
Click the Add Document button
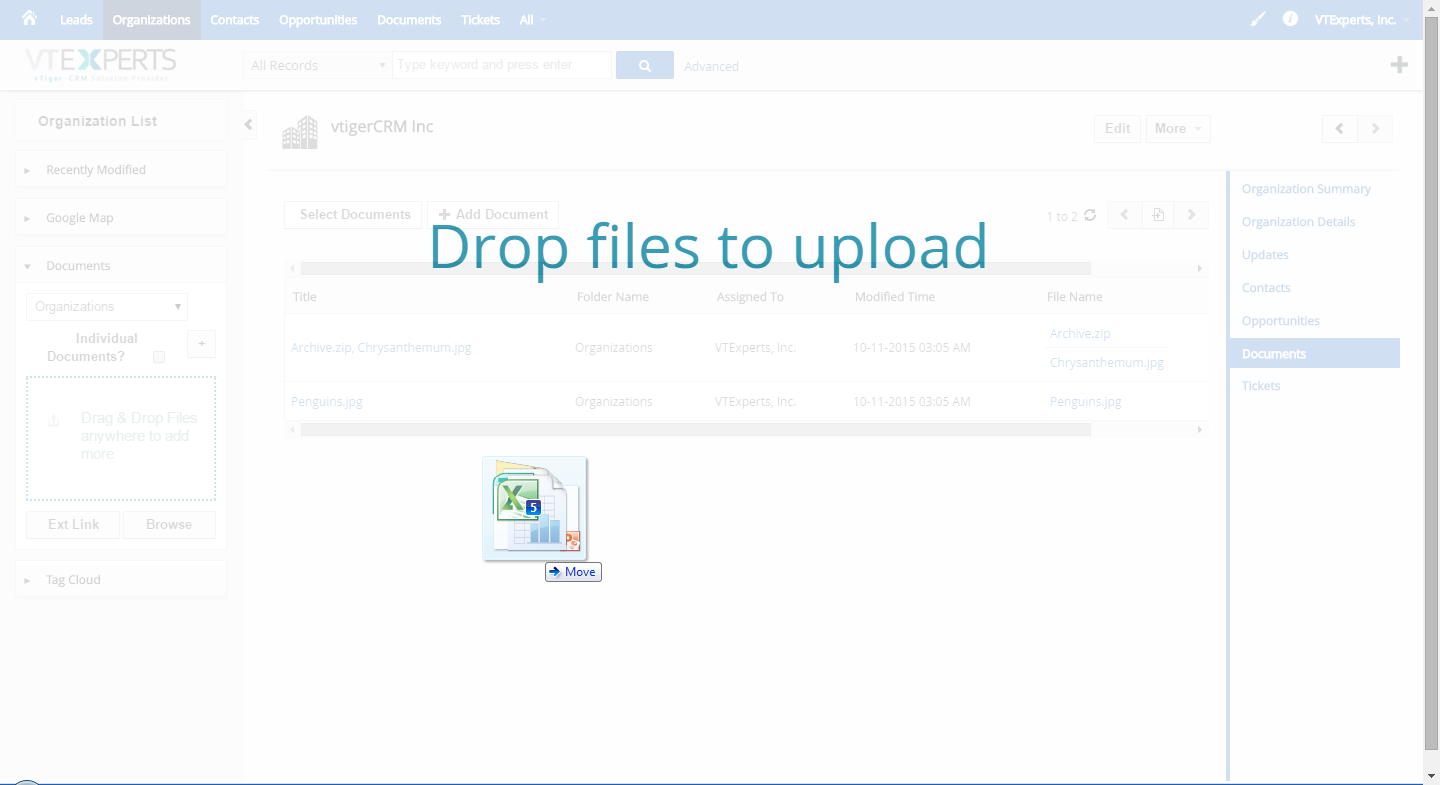[x=493, y=215]
